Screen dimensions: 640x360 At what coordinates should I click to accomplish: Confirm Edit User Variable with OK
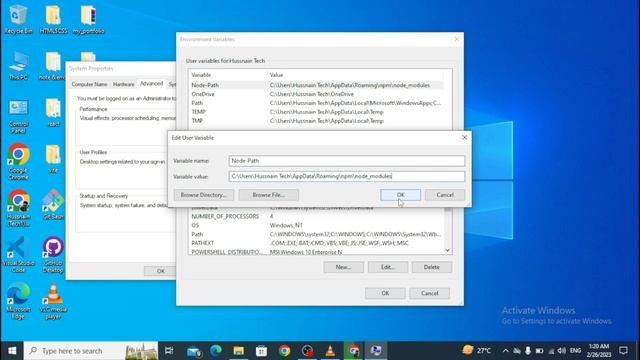[400, 195]
